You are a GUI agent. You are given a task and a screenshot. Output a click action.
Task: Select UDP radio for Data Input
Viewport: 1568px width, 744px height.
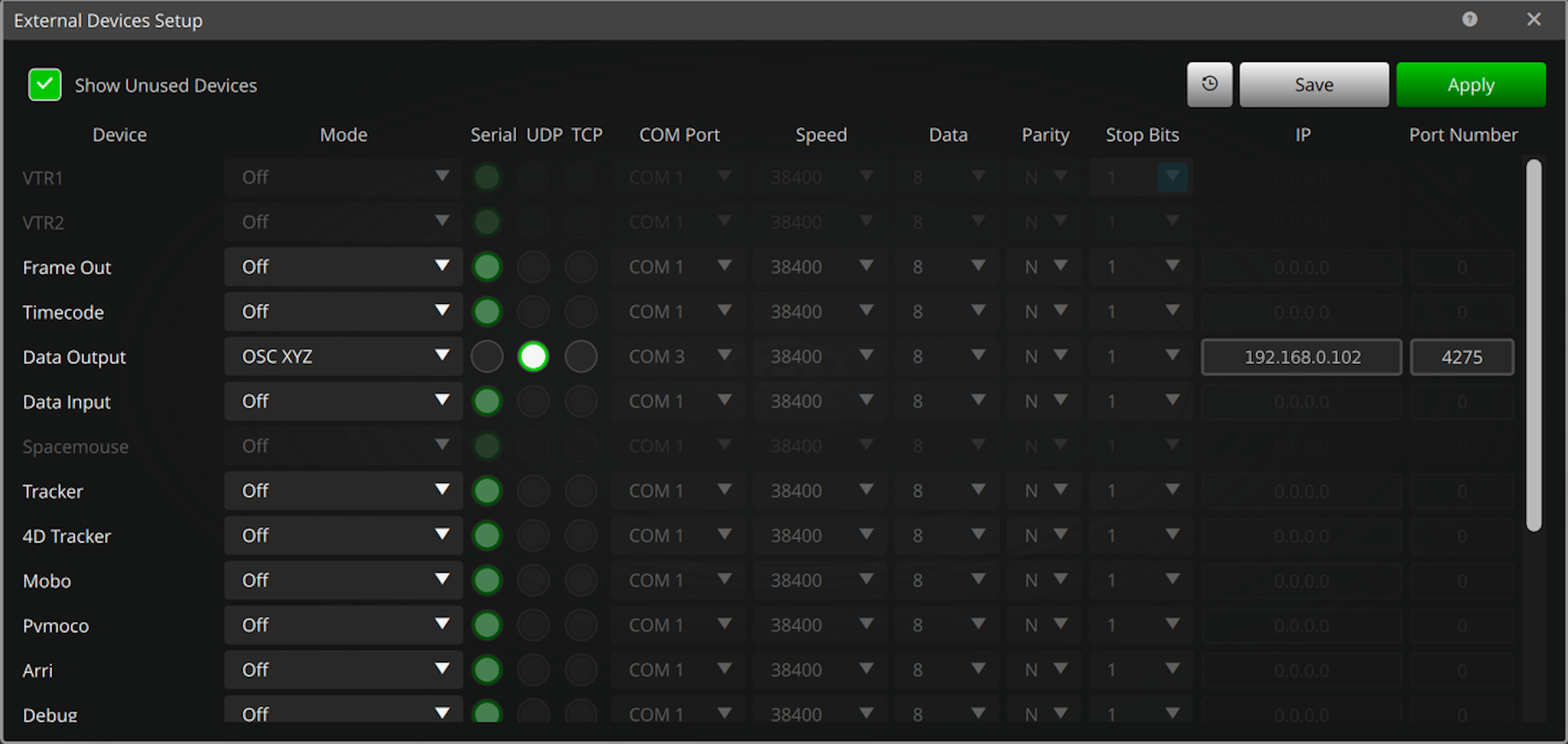click(x=533, y=402)
